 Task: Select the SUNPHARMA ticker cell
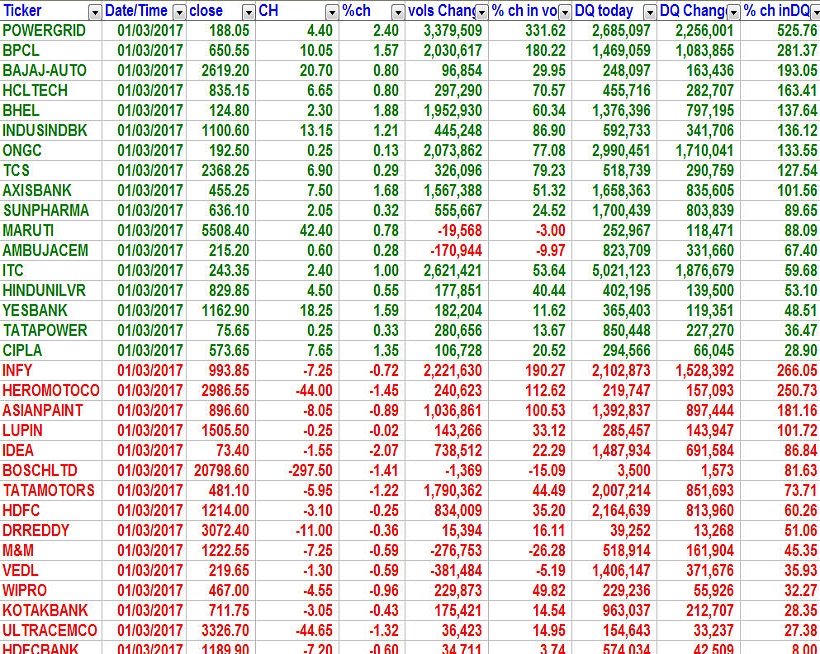(x=51, y=211)
